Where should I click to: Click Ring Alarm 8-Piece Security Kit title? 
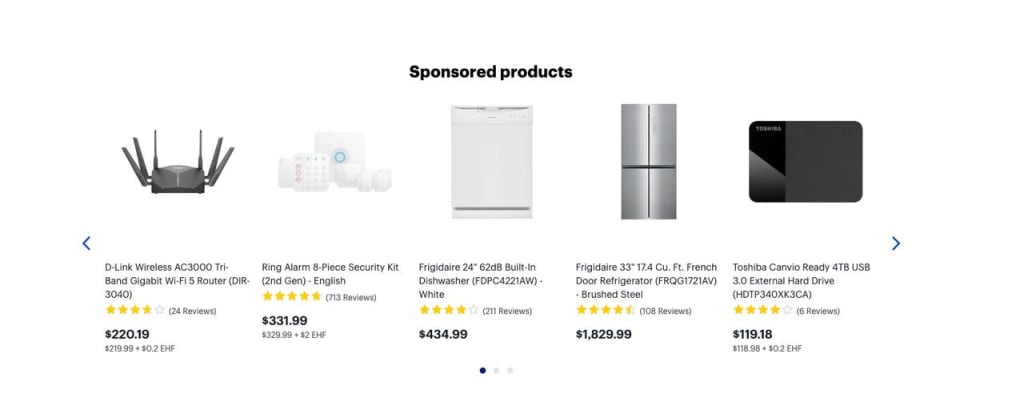(x=330, y=274)
